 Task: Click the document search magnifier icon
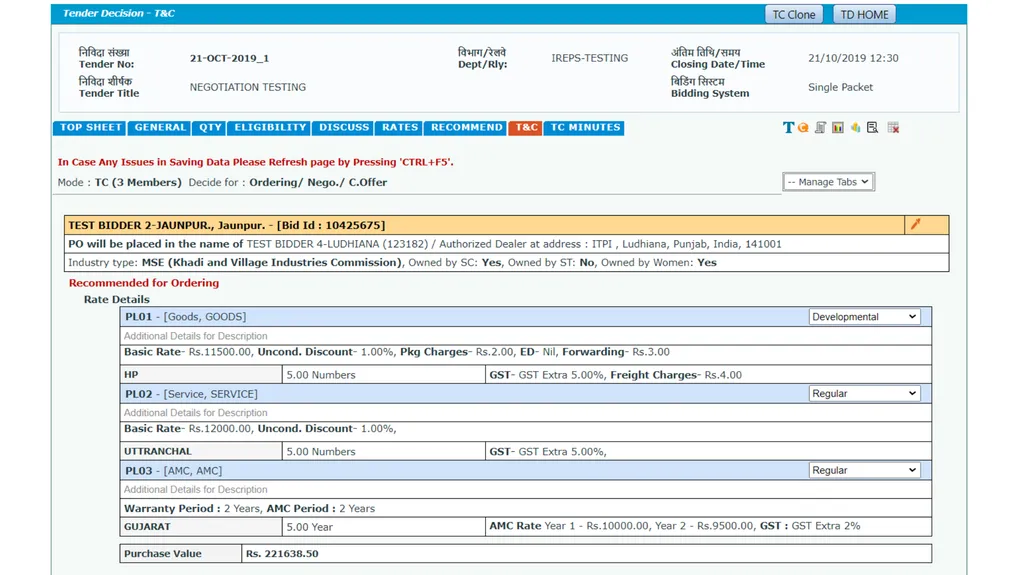(872, 127)
